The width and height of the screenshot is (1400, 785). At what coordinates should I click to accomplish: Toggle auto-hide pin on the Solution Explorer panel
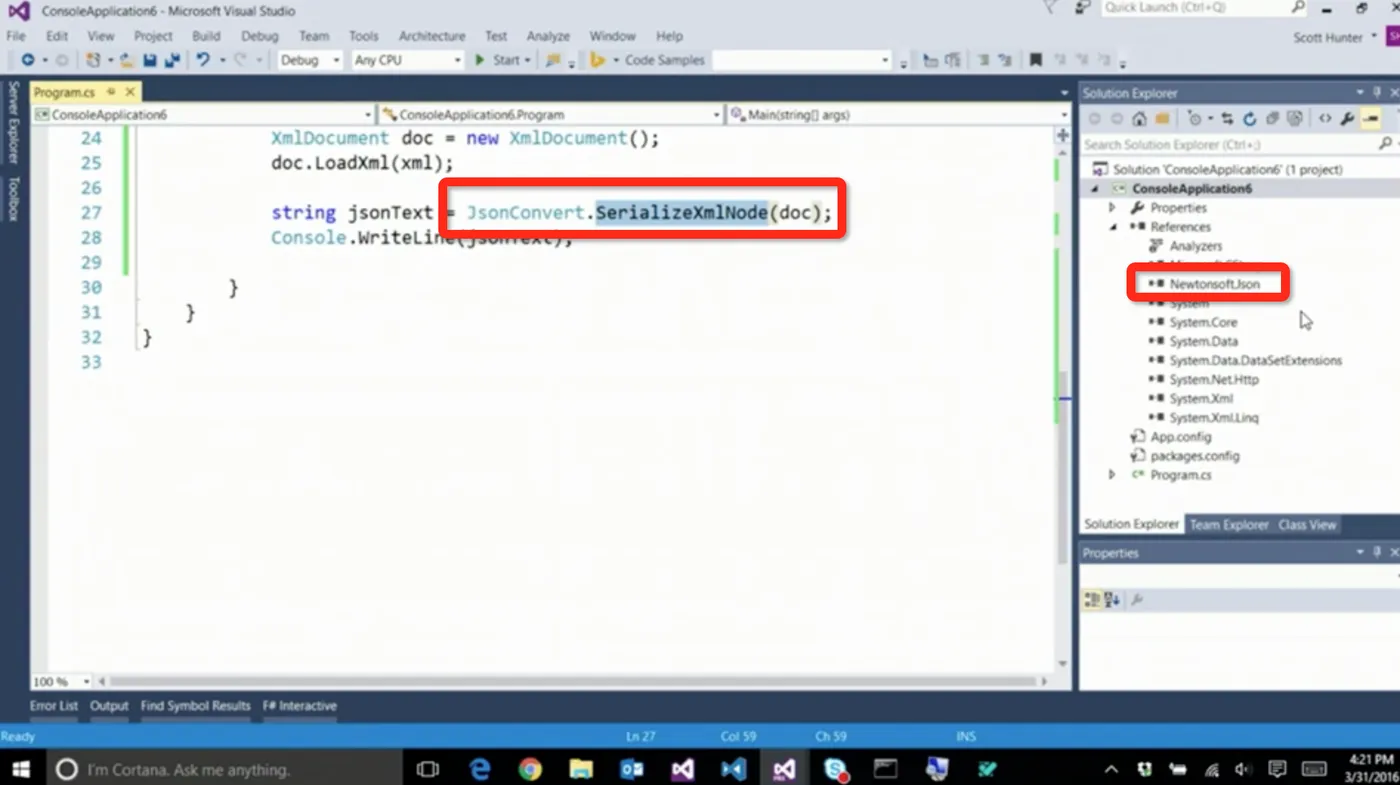[x=1377, y=93]
